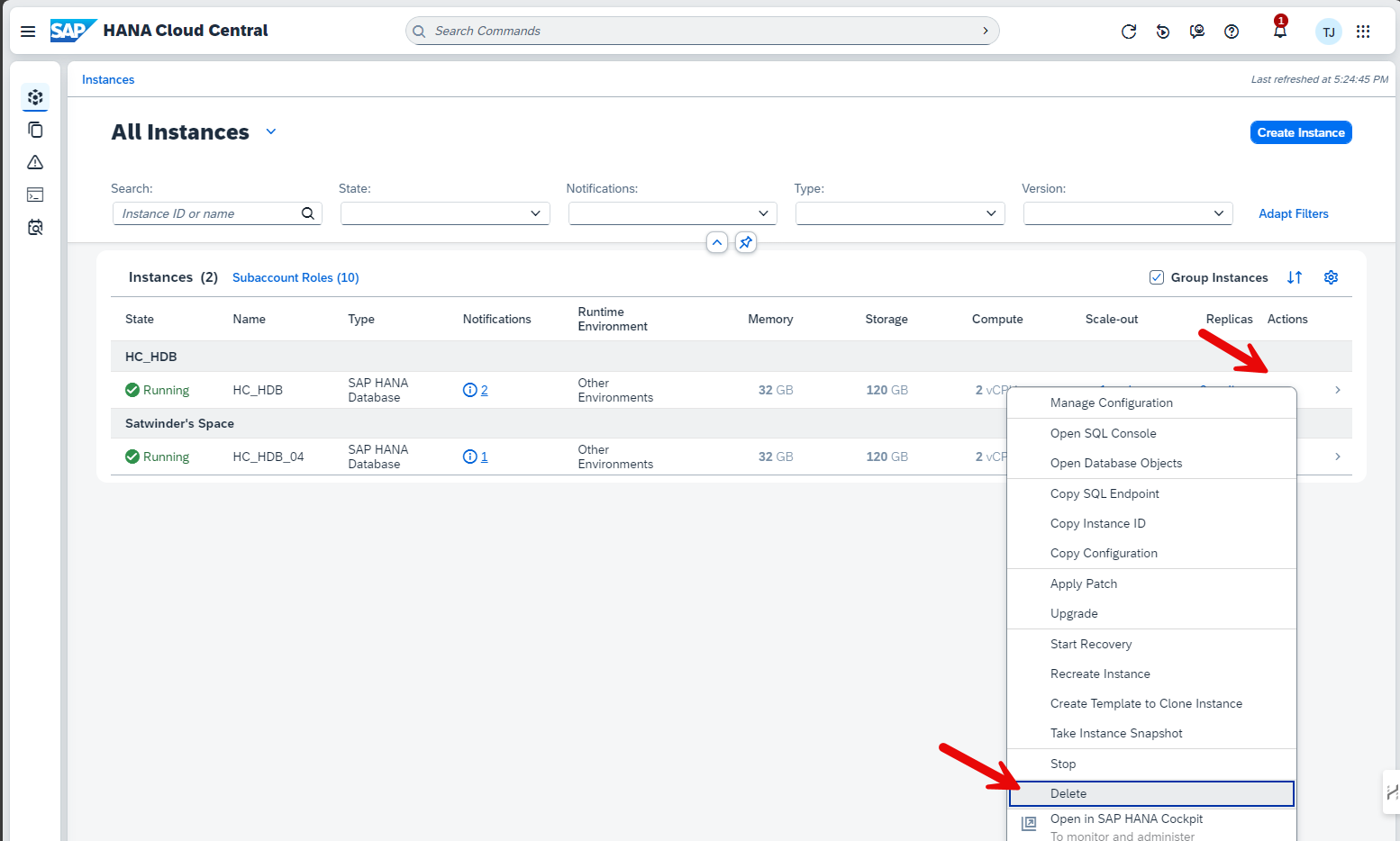Select Delete from the context menu
Viewport: 1400px width, 841px height.
tap(1068, 793)
